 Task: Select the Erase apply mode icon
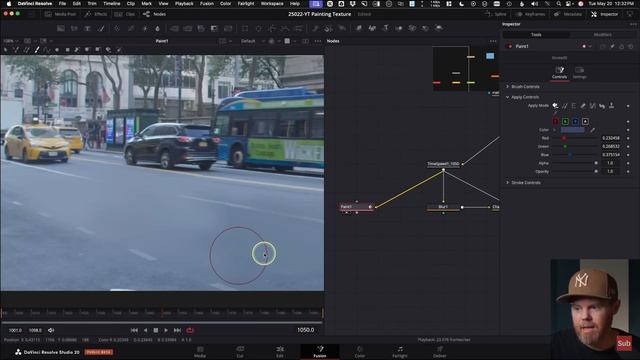[x=583, y=106]
